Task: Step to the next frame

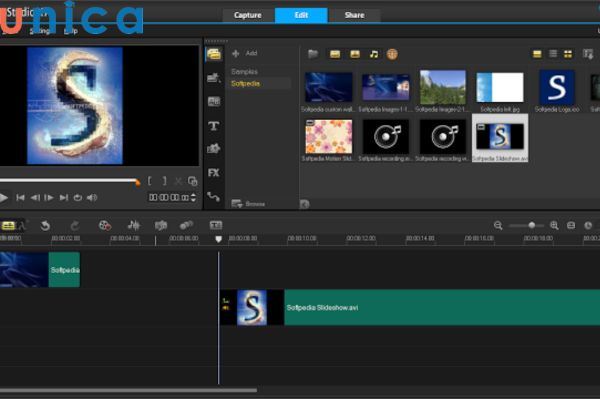Action: pyautogui.click(x=49, y=198)
